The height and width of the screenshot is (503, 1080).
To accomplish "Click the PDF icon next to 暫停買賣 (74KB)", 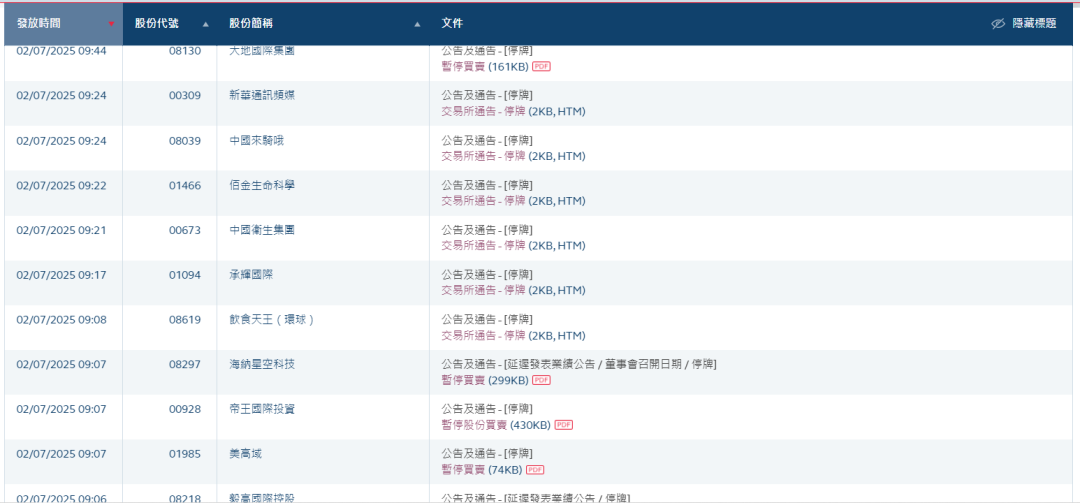I will point(535,469).
